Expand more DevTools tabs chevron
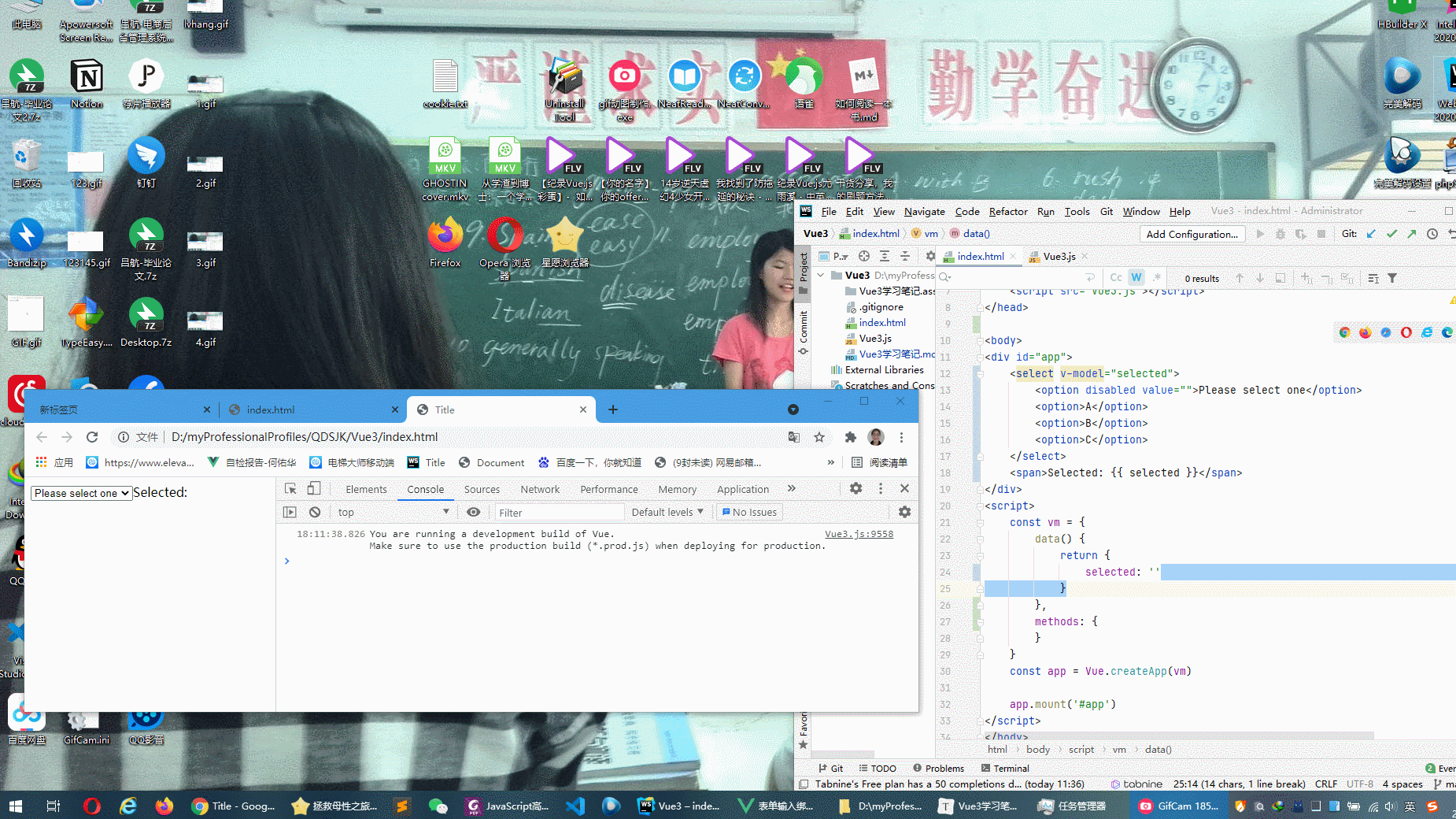Viewport: 1456px width, 819px height. pyautogui.click(x=792, y=488)
